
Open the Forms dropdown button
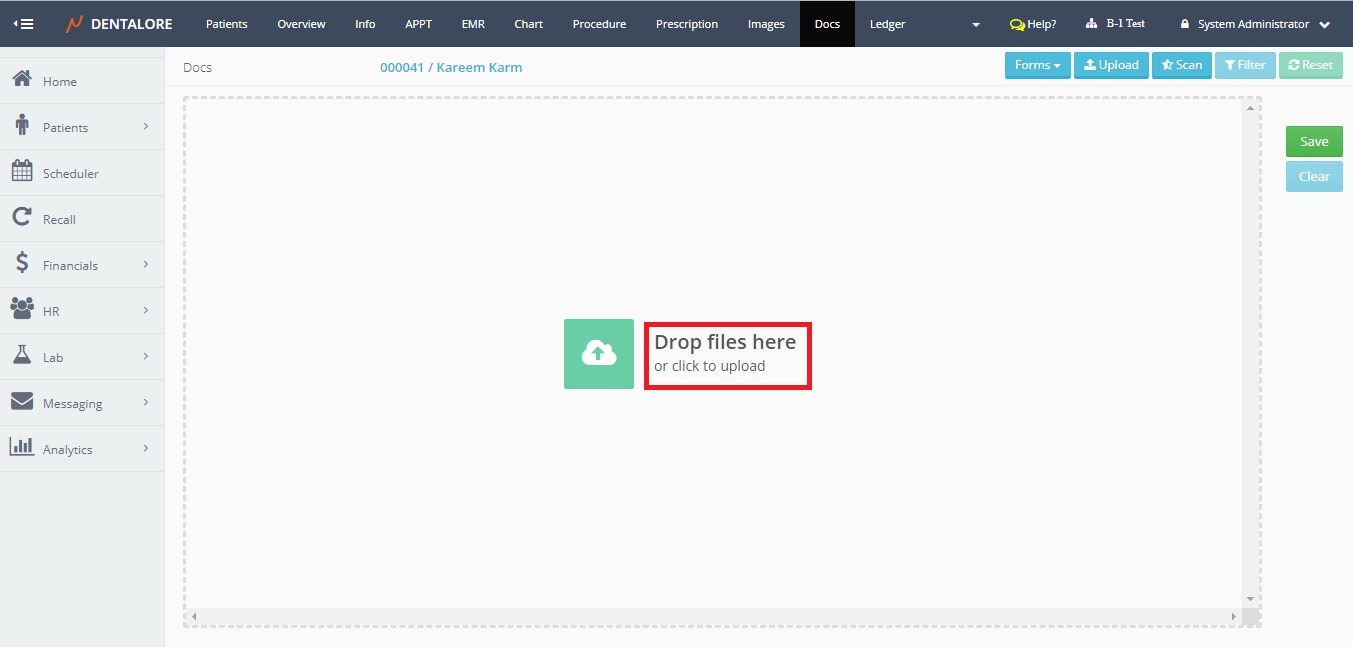1037,65
